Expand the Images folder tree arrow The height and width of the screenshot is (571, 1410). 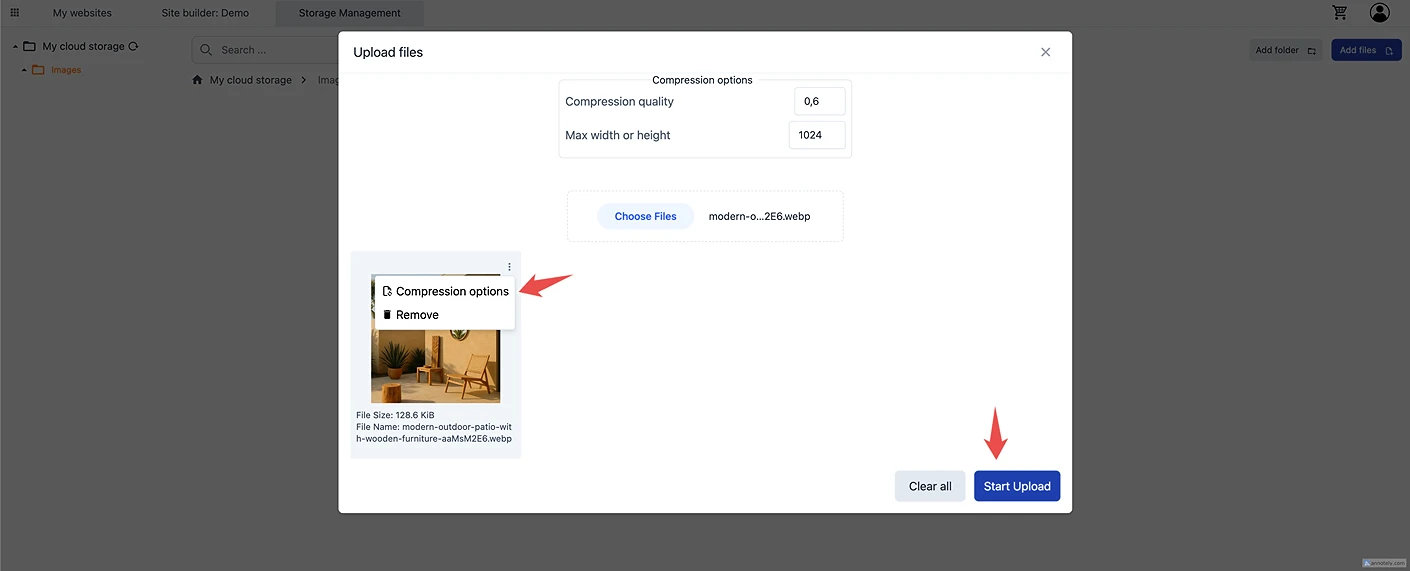[24, 70]
